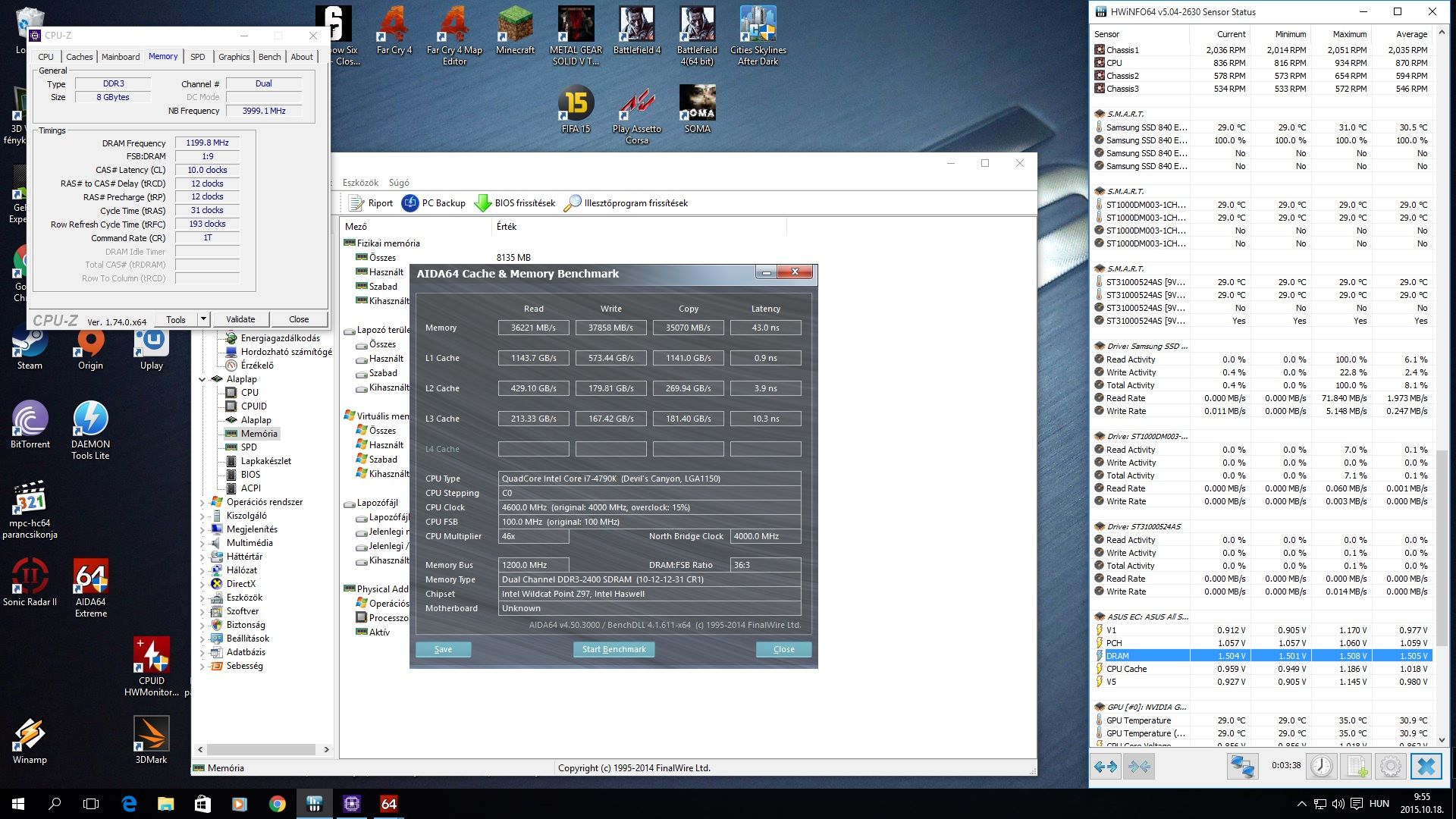Click taskbar volume speaker icon

(x=1338, y=804)
